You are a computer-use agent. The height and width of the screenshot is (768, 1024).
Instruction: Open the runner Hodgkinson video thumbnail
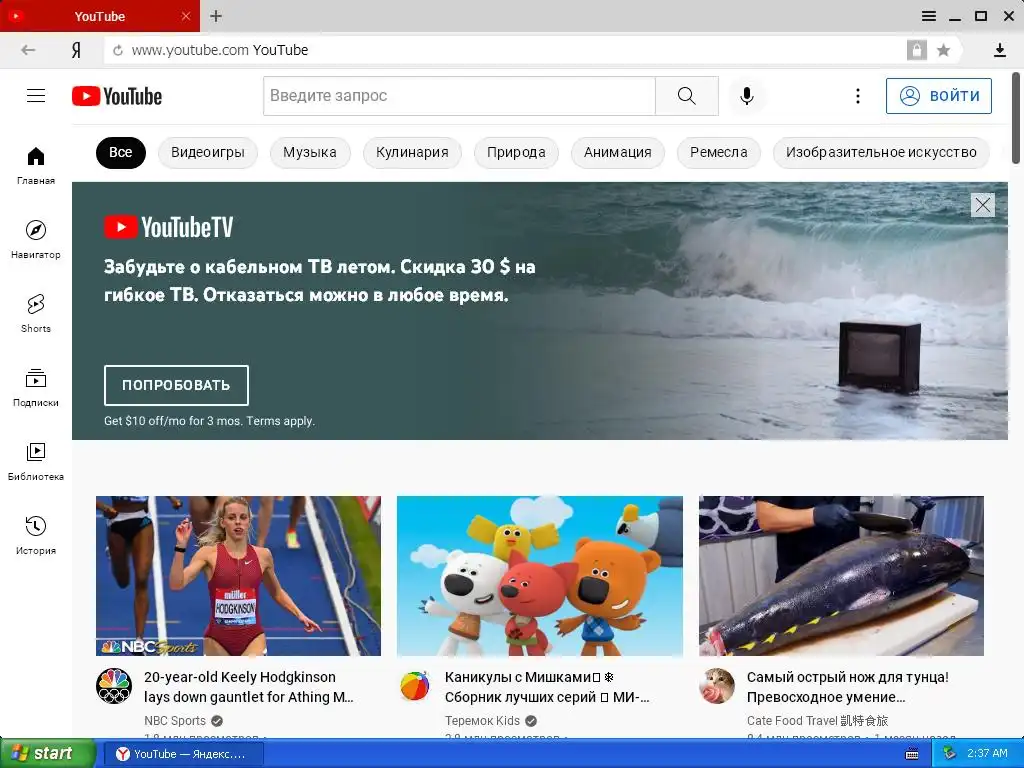pyautogui.click(x=238, y=576)
